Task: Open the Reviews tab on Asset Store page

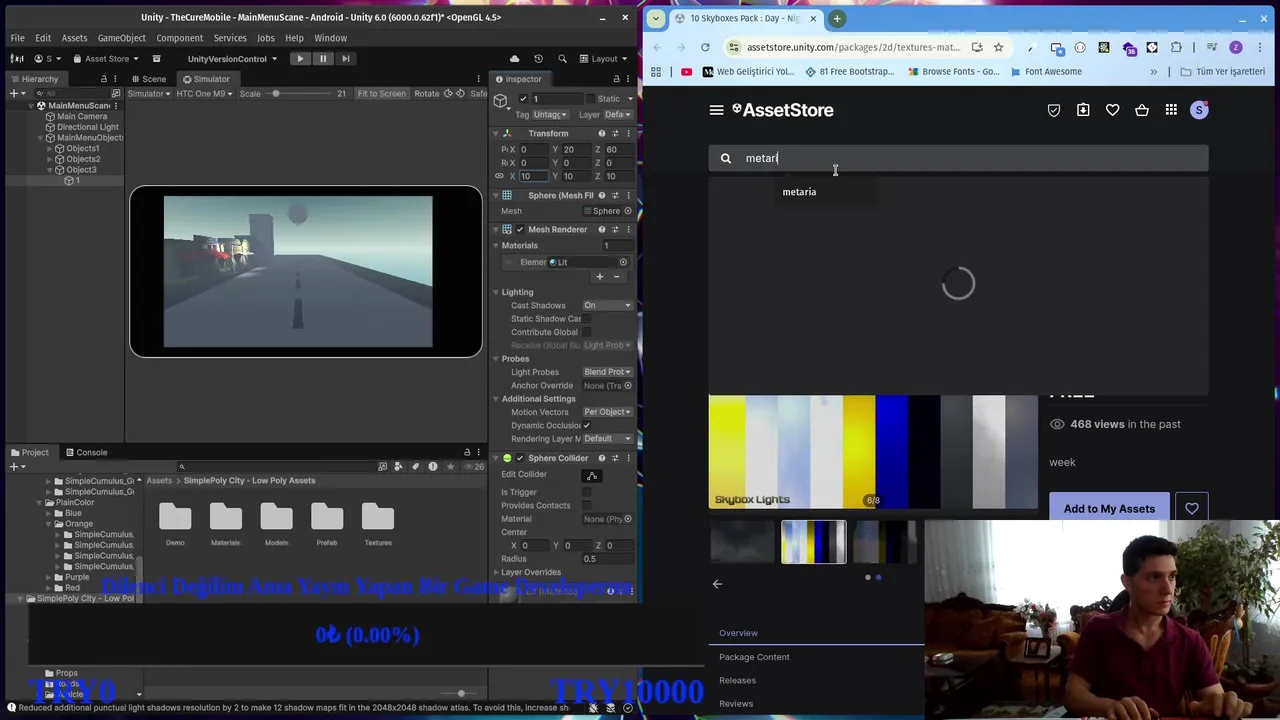Action: (x=736, y=704)
